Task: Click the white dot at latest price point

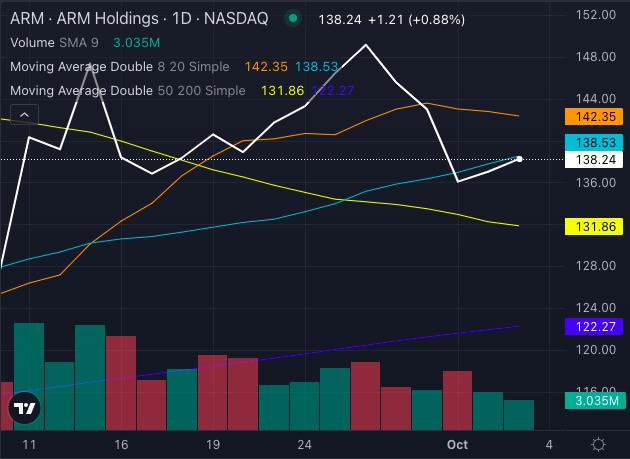Action: [519, 159]
